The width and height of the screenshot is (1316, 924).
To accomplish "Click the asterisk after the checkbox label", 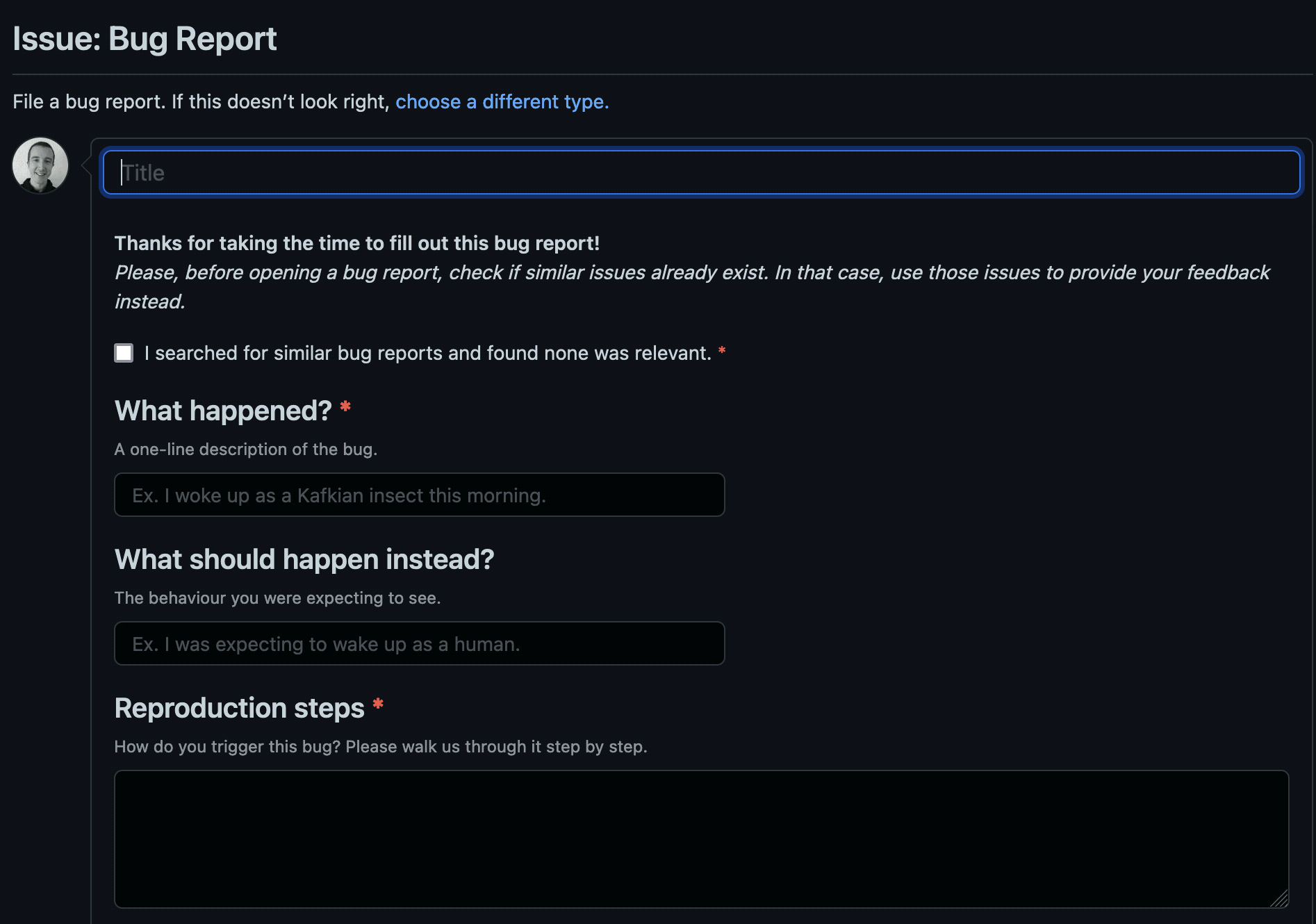I will [x=722, y=351].
